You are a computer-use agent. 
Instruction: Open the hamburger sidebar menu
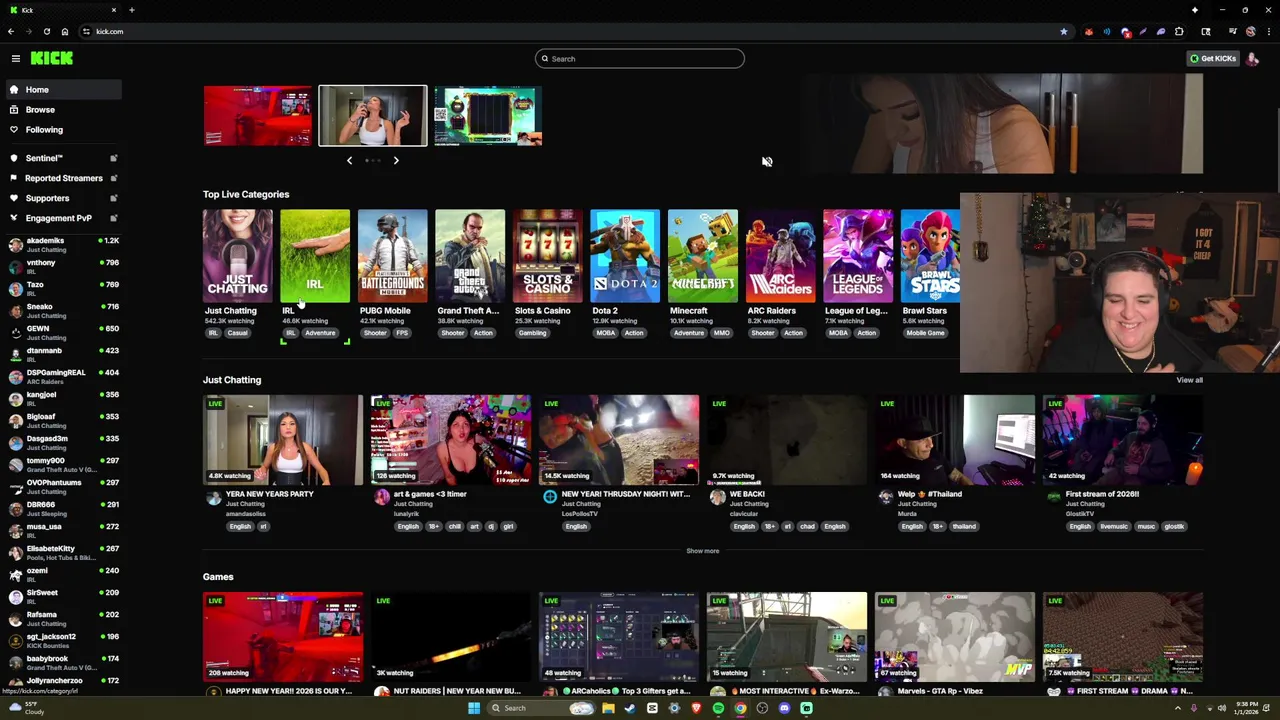[16, 58]
